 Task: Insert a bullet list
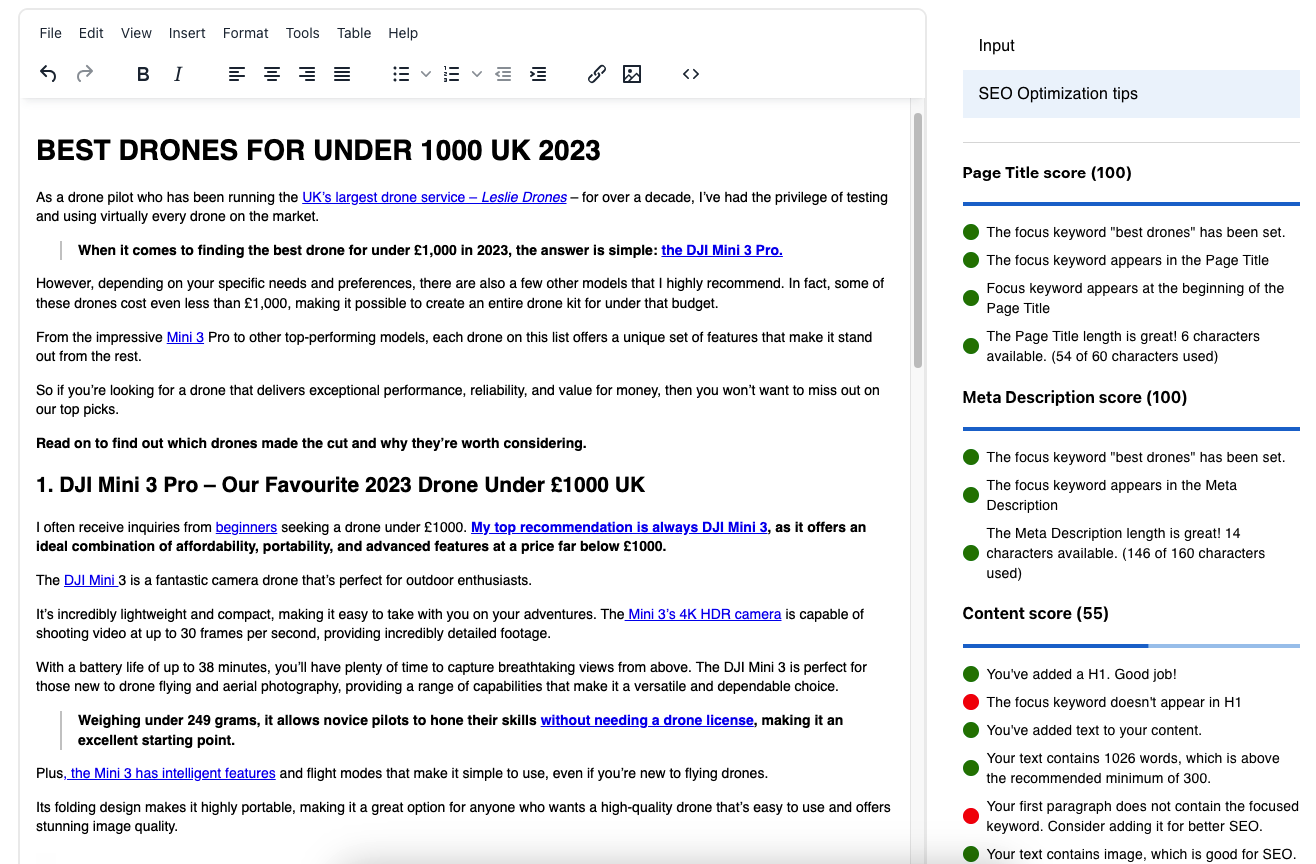pyautogui.click(x=401, y=74)
